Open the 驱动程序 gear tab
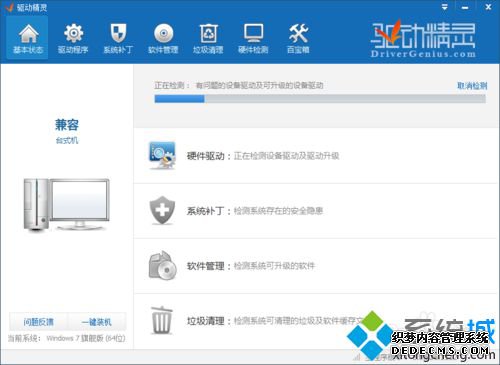This screenshot has width=500, height=365. tap(73, 38)
